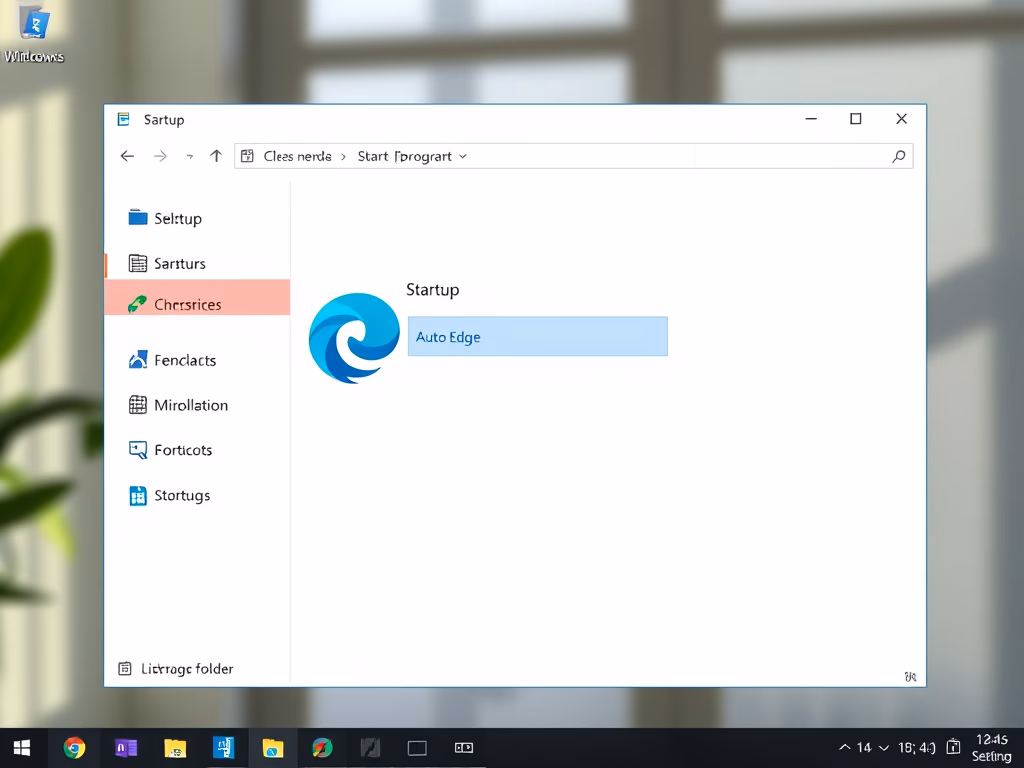Open the address bar dropdown chevron
1024x768 pixels.
coord(463,156)
